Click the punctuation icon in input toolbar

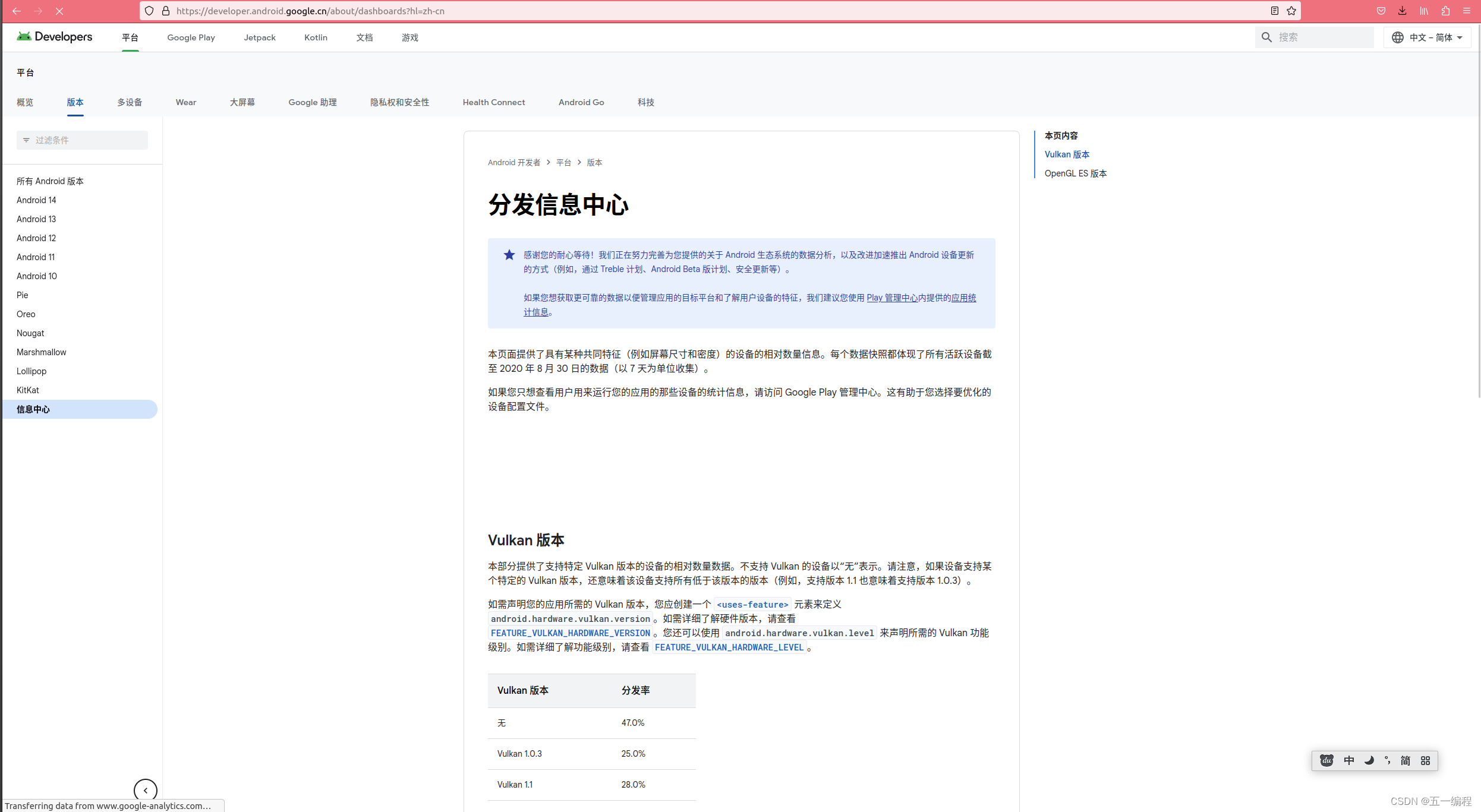pos(1388,760)
